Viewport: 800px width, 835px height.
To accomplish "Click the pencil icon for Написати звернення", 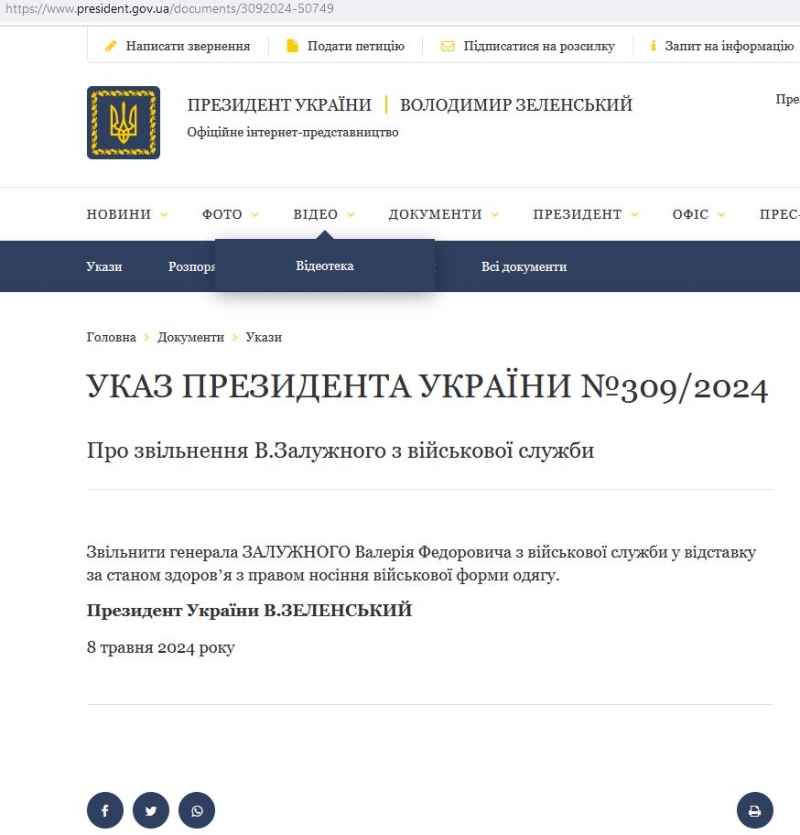I will (x=111, y=46).
